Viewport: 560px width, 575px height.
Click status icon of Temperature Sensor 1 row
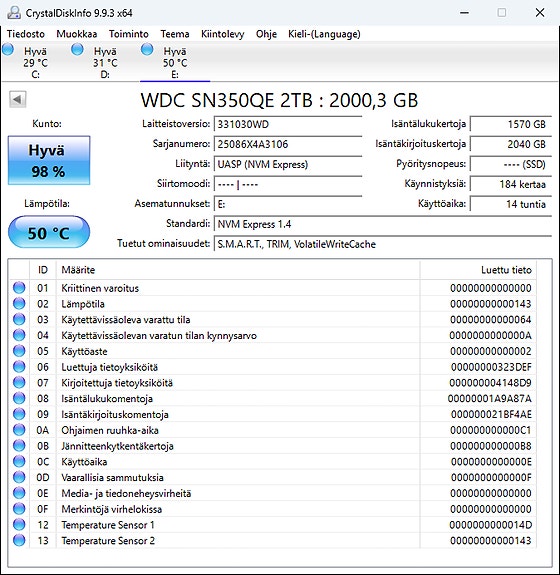[19, 524]
